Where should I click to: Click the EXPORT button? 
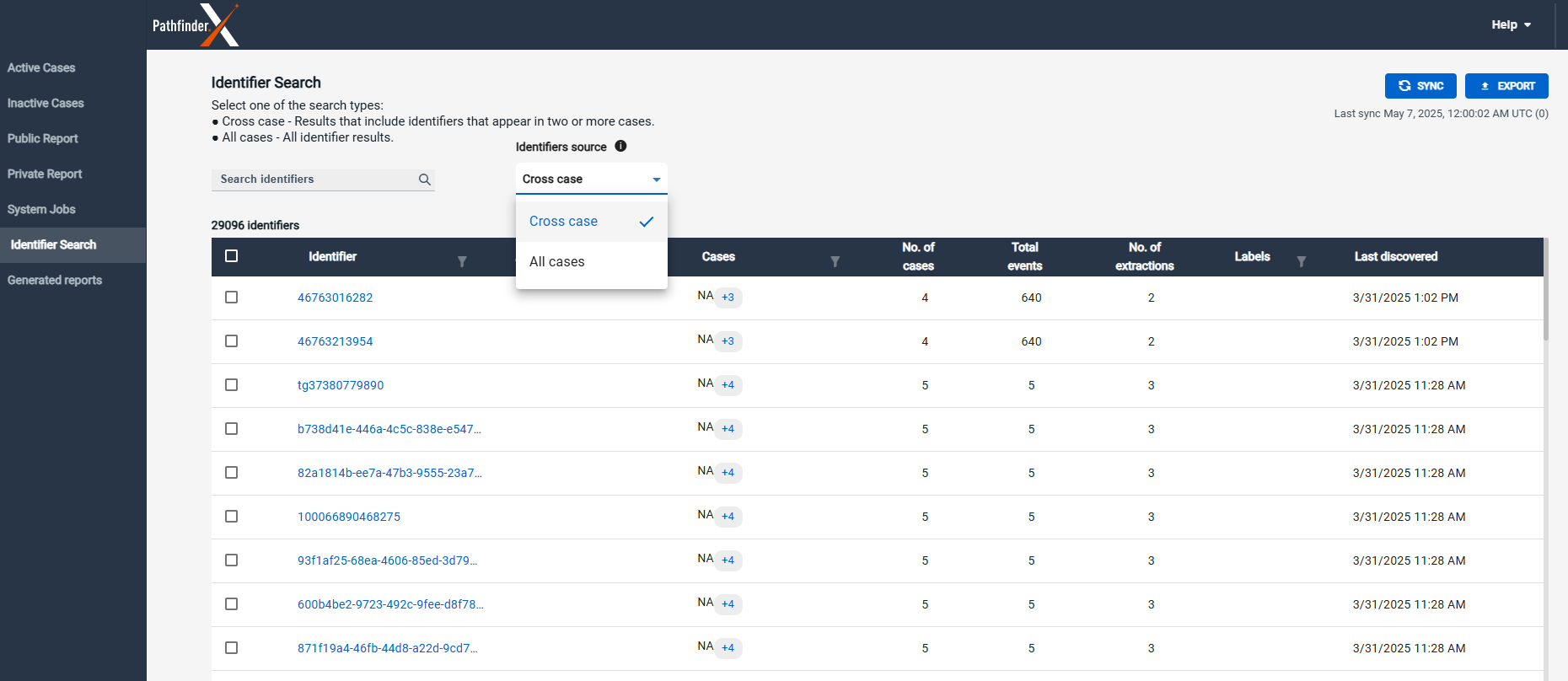[x=1506, y=86]
